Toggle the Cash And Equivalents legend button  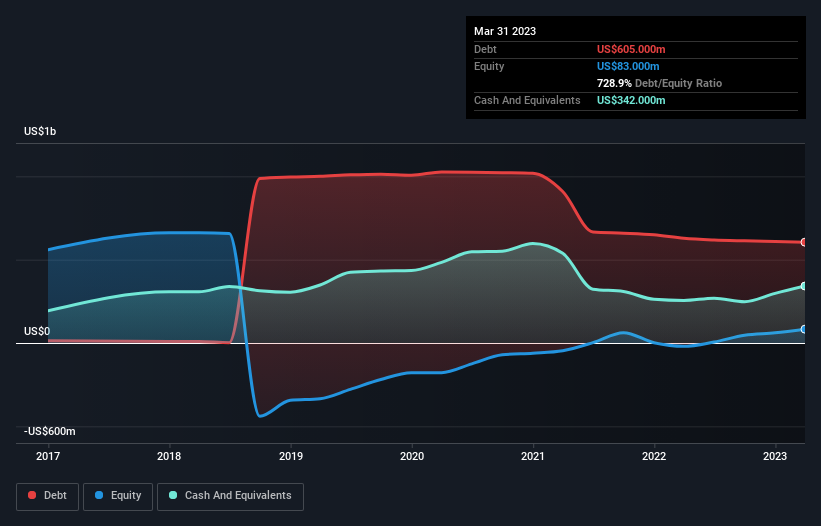(x=230, y=496)
